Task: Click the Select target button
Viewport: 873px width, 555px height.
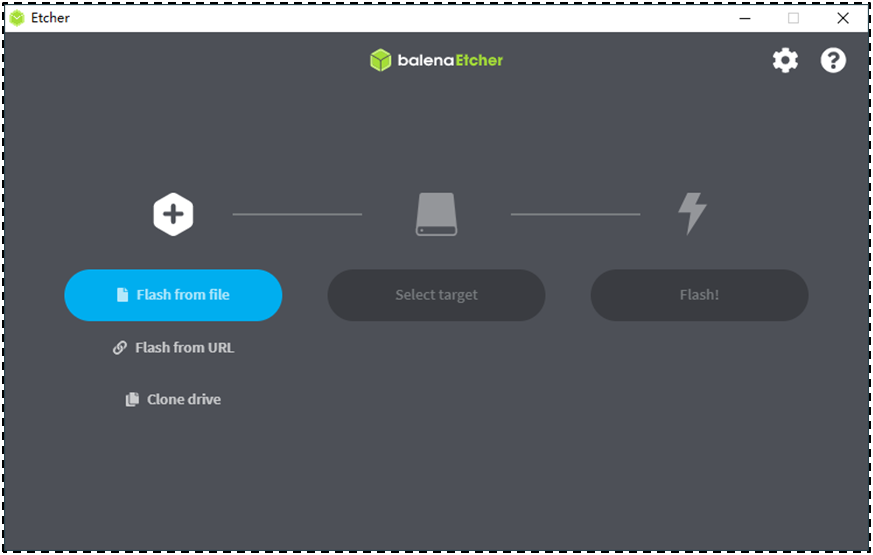Action: [436, 295]
